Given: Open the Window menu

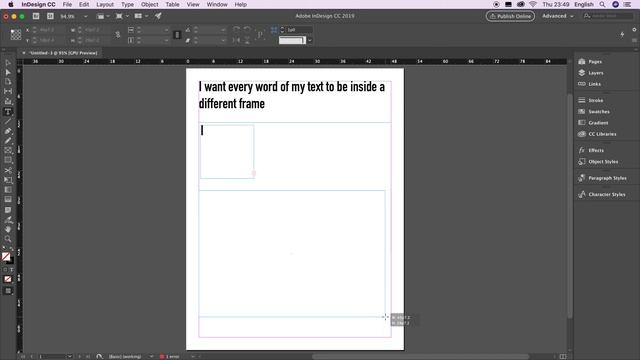Looking at the screenshot, I should (x=217, y=4).
